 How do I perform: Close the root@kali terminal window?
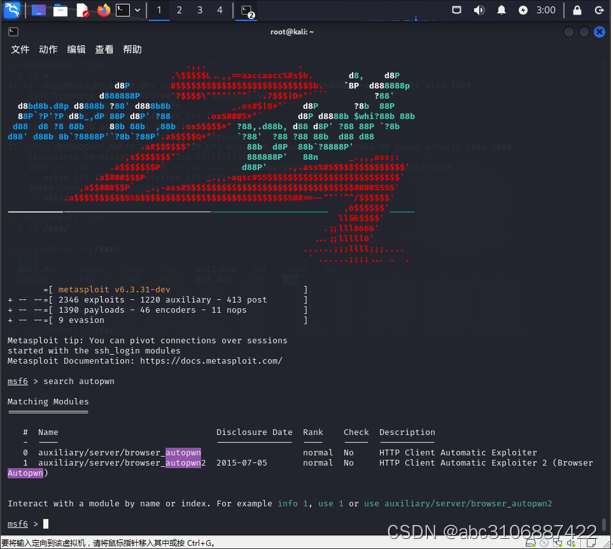(599, 32)
